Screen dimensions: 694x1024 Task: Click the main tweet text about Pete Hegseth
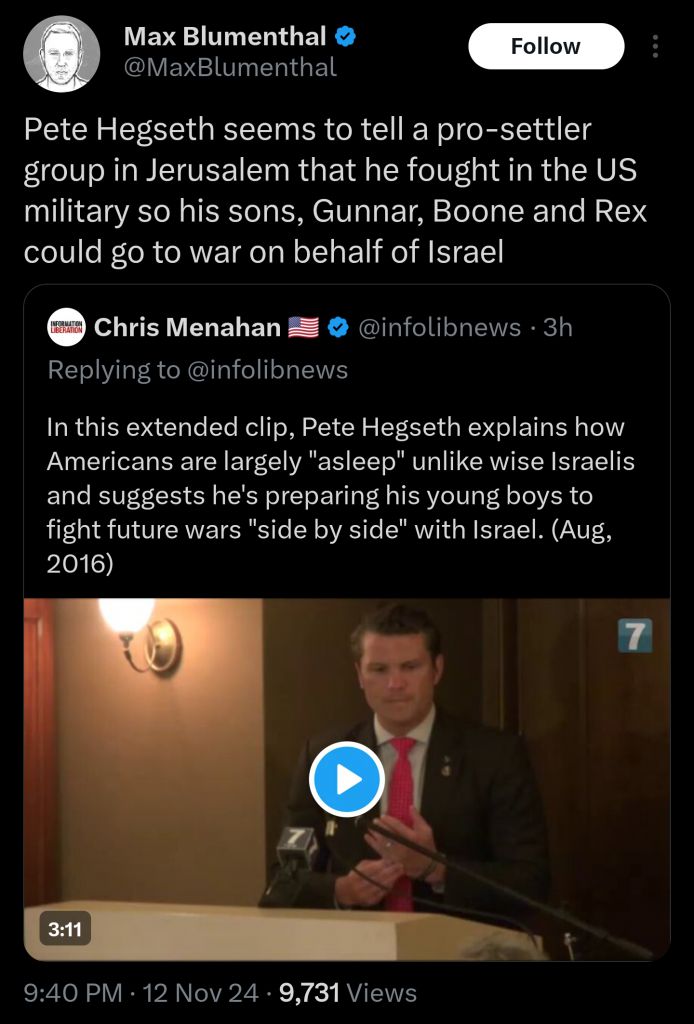click(x=335, y=190)
